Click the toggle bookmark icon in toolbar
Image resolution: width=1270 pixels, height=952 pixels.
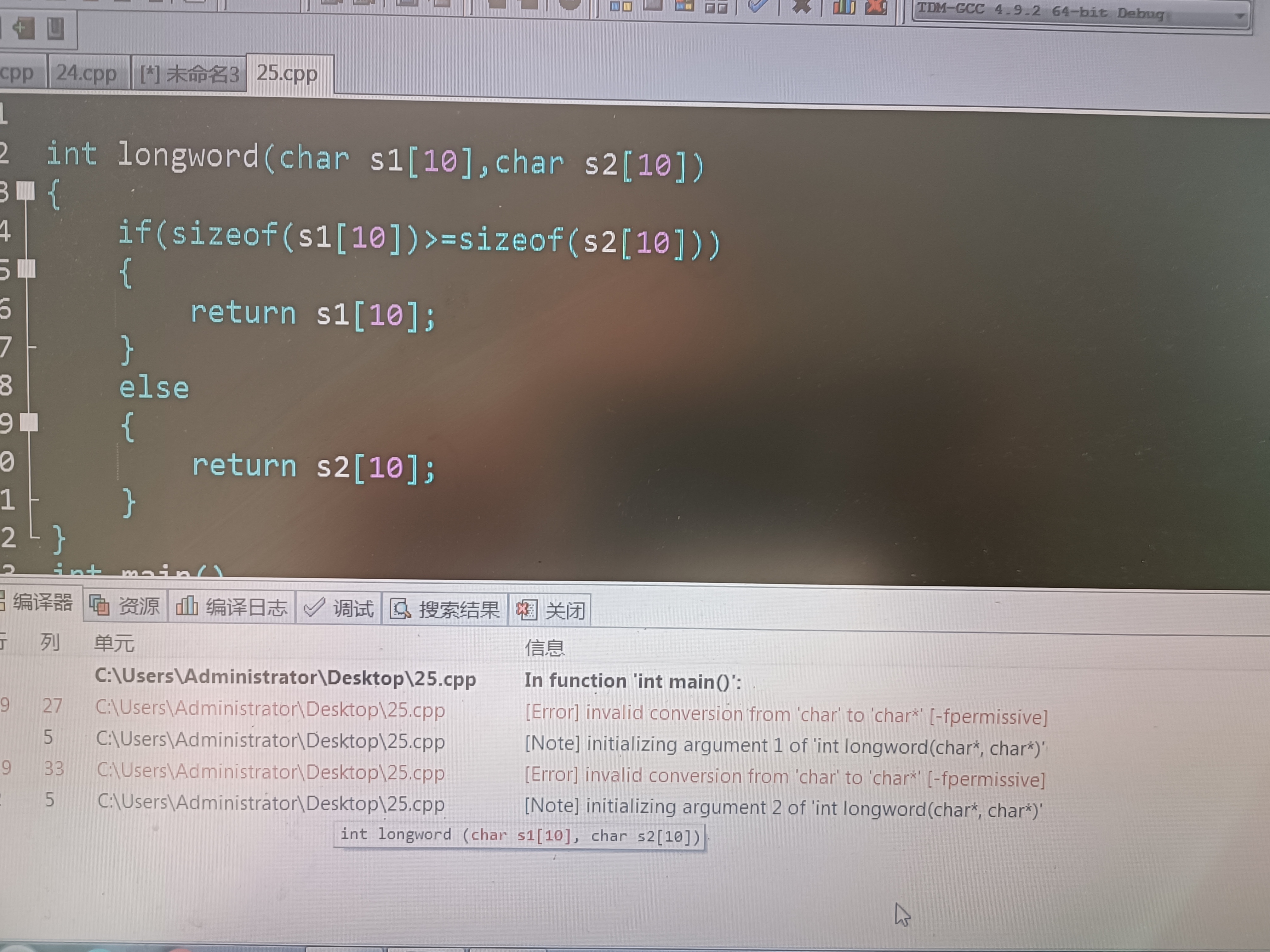click(55, 29)
